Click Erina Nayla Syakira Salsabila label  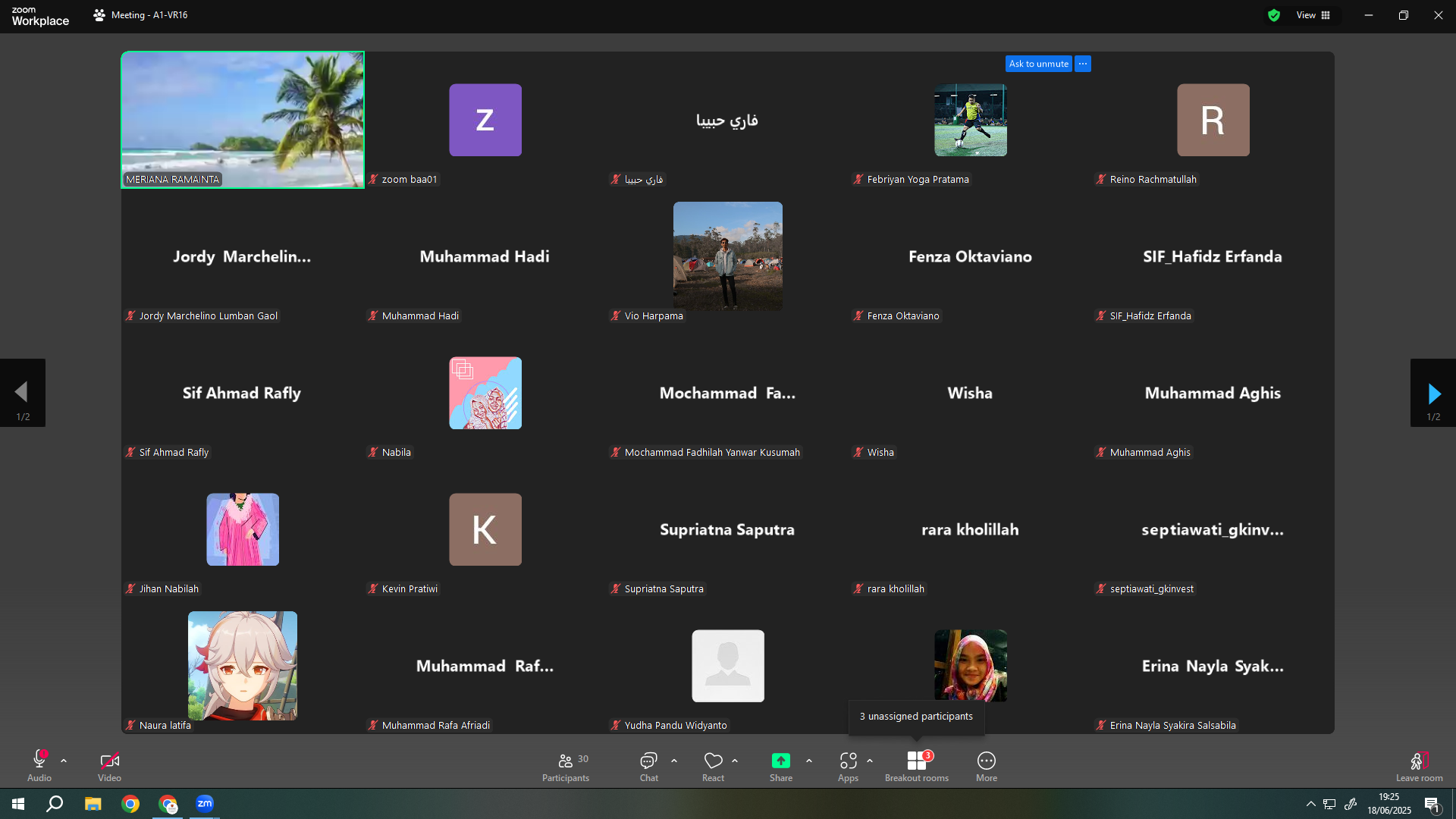click(x=1172, y=725)
